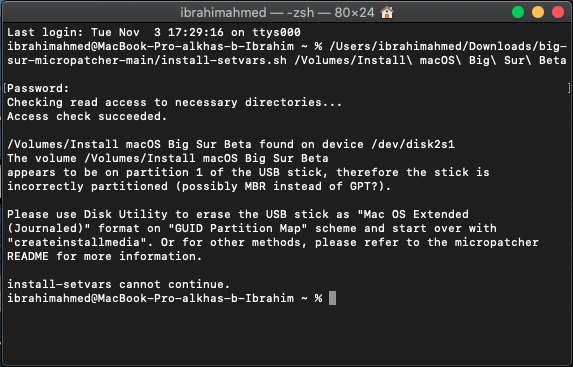This screenshot has width=573, height=367.
Task: Click 'install-setvars cannot continue.' message
Action: [x=119, y=284]
